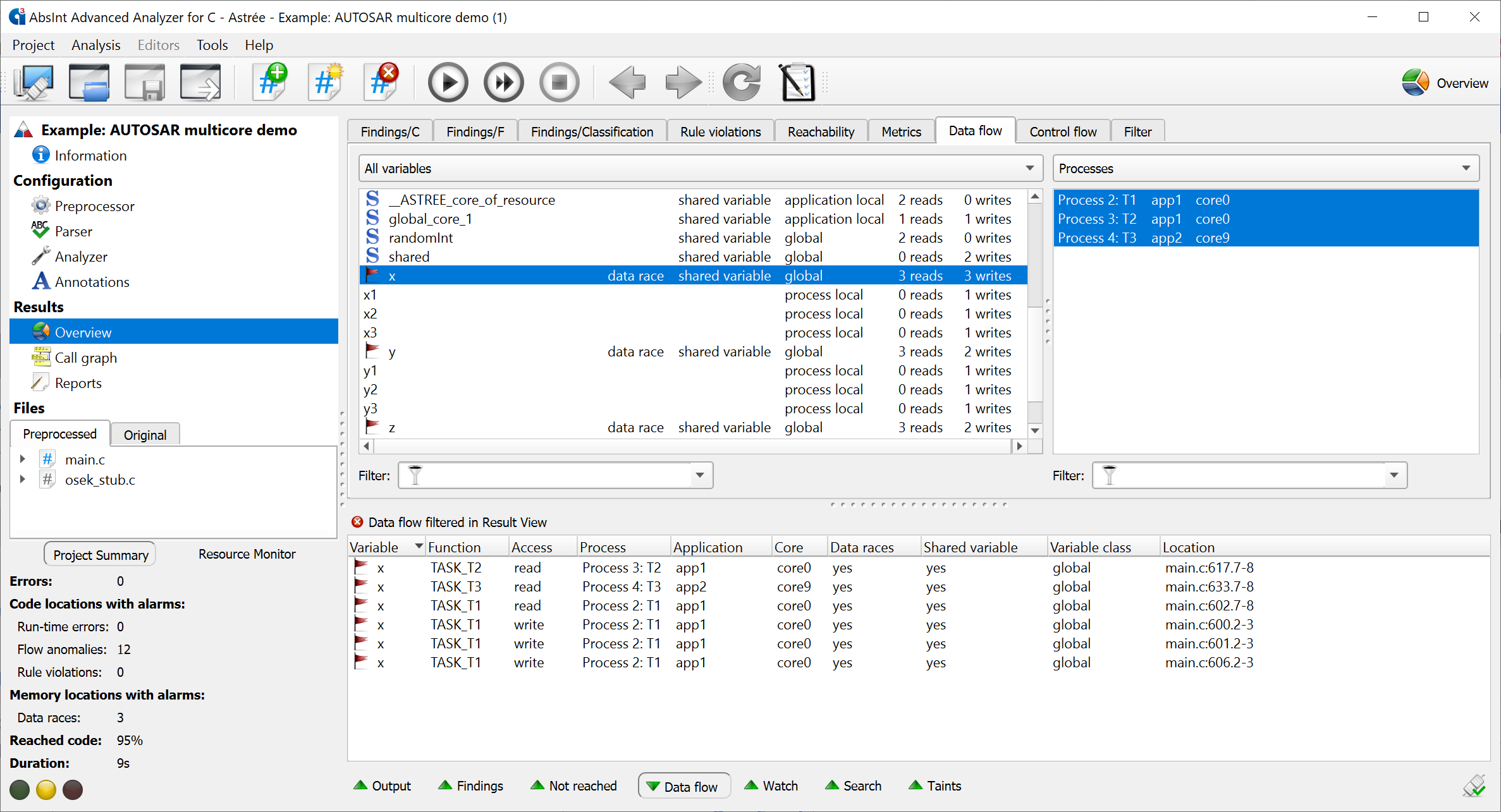The width and height of the screenshot is (1501, 812).
Task: Open the Analysis menu
Action: (x=95, y=45)
